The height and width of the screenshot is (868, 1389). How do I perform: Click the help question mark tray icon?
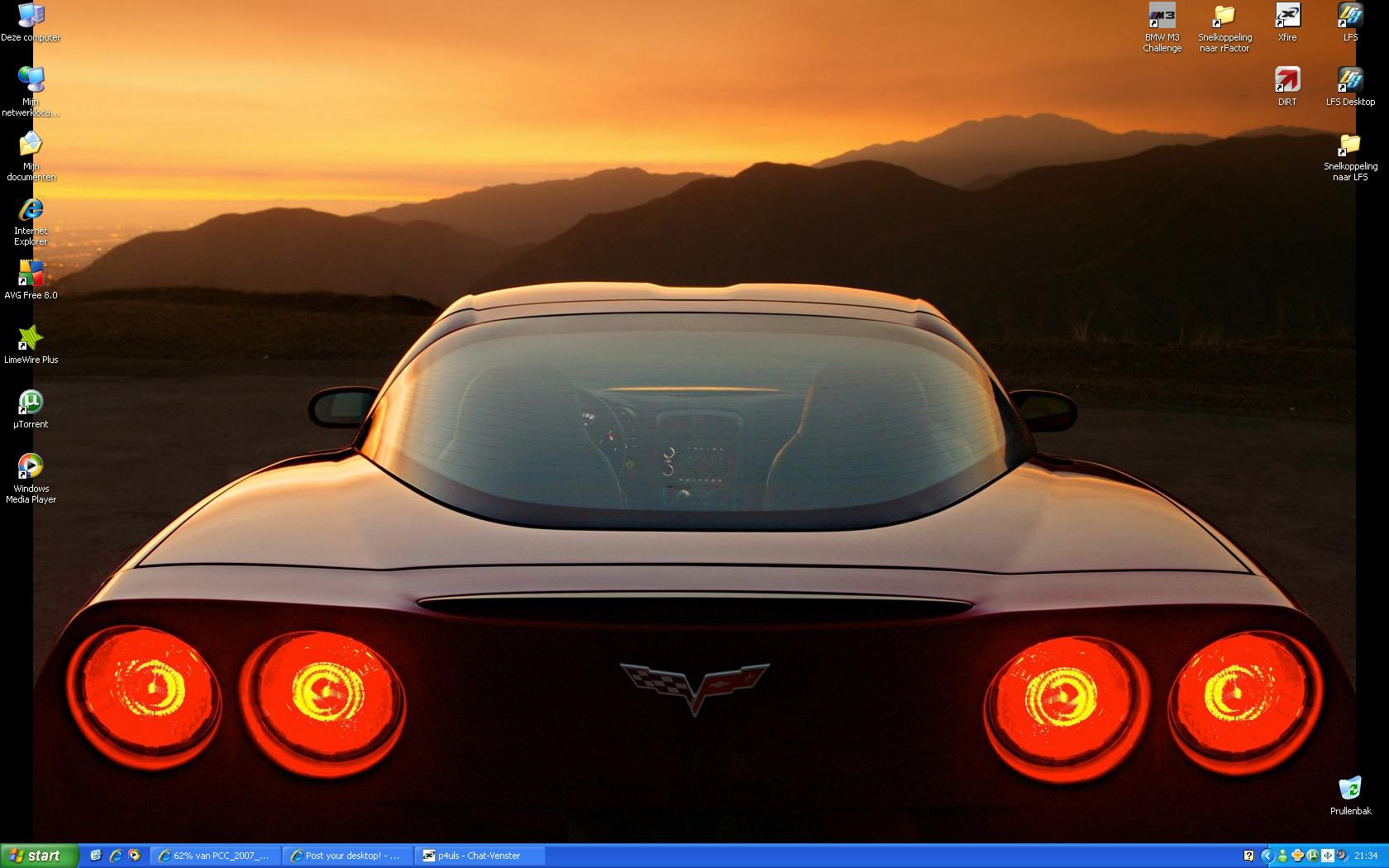tap(1248, 856)
